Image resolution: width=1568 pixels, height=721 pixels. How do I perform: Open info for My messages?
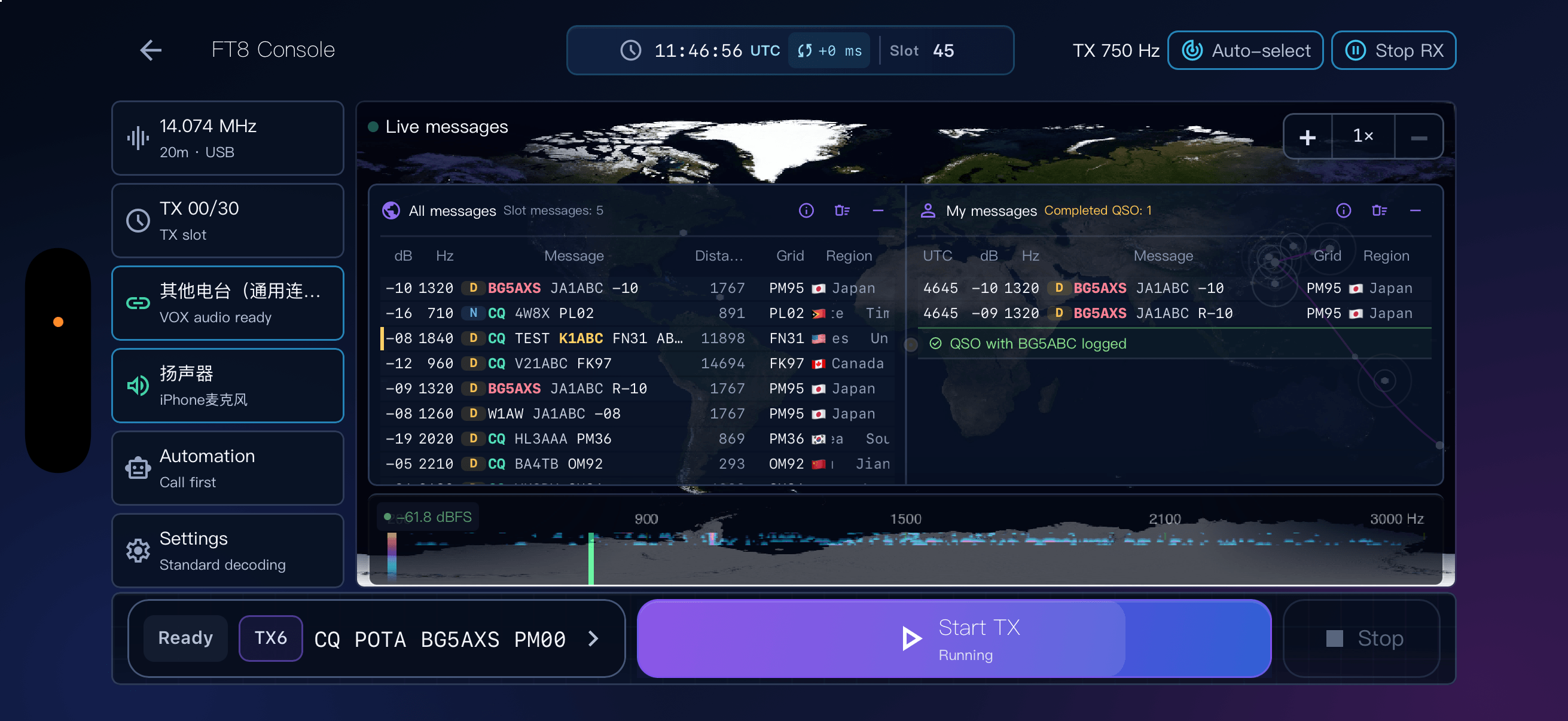click(x=1343, y=210)
